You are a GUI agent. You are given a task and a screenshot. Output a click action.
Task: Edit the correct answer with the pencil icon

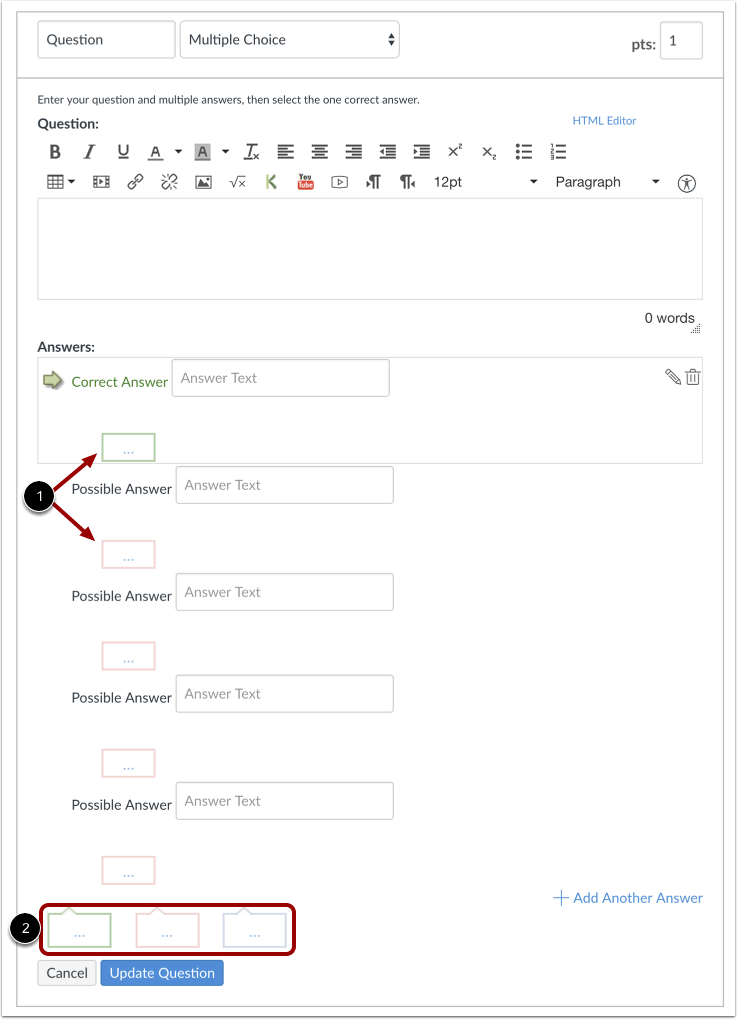pos(673,377)
